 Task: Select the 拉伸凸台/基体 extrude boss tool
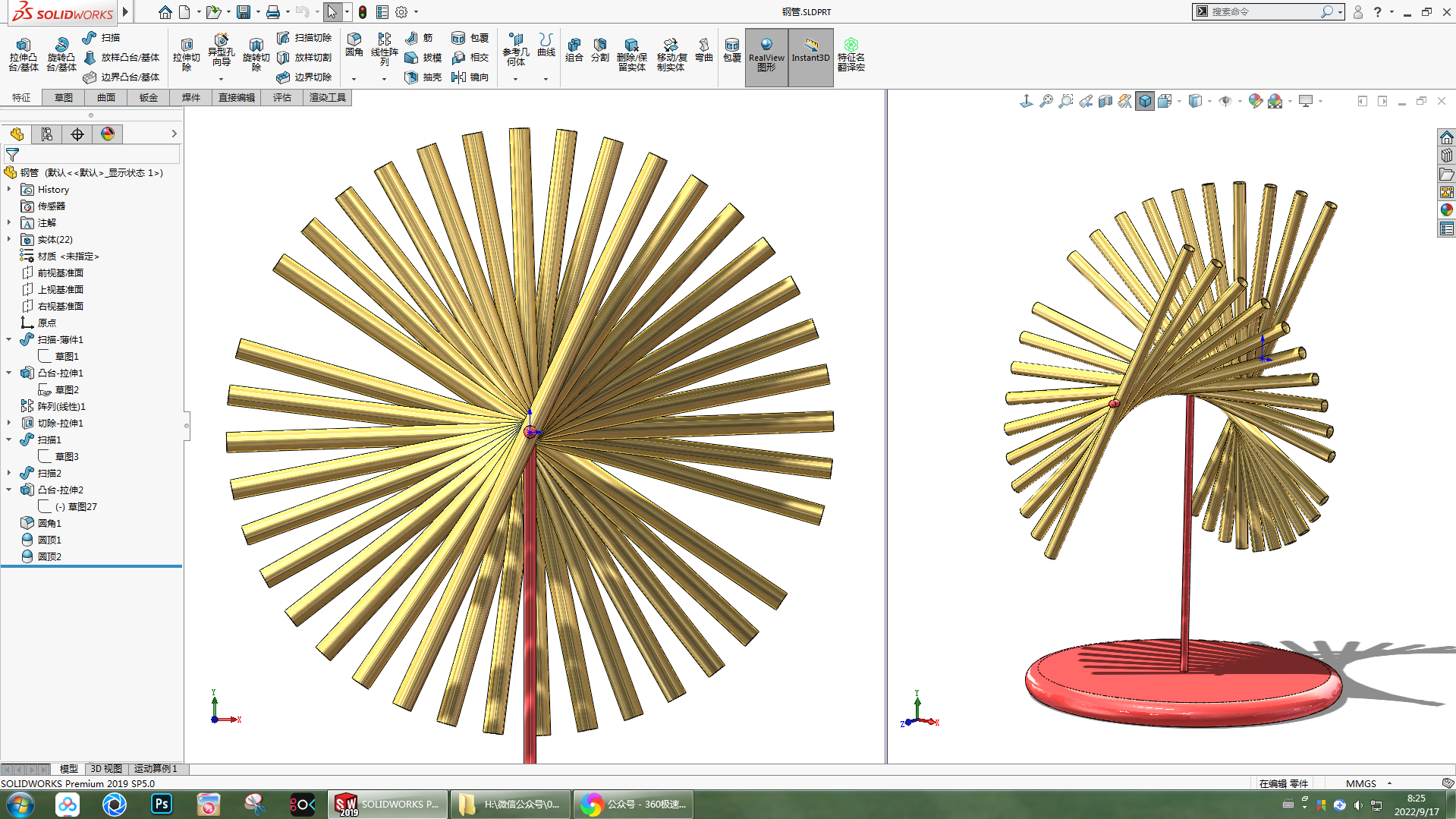[x=24, y=55]
